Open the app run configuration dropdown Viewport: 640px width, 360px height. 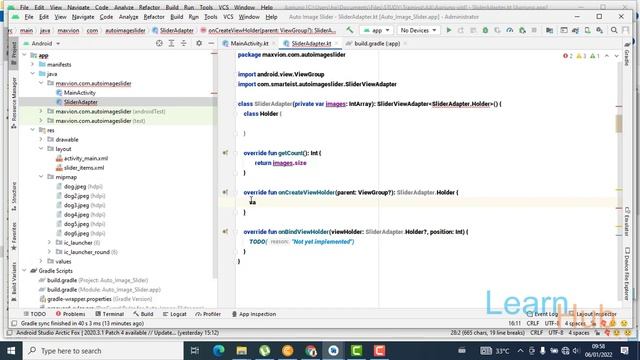coord(377,30)
